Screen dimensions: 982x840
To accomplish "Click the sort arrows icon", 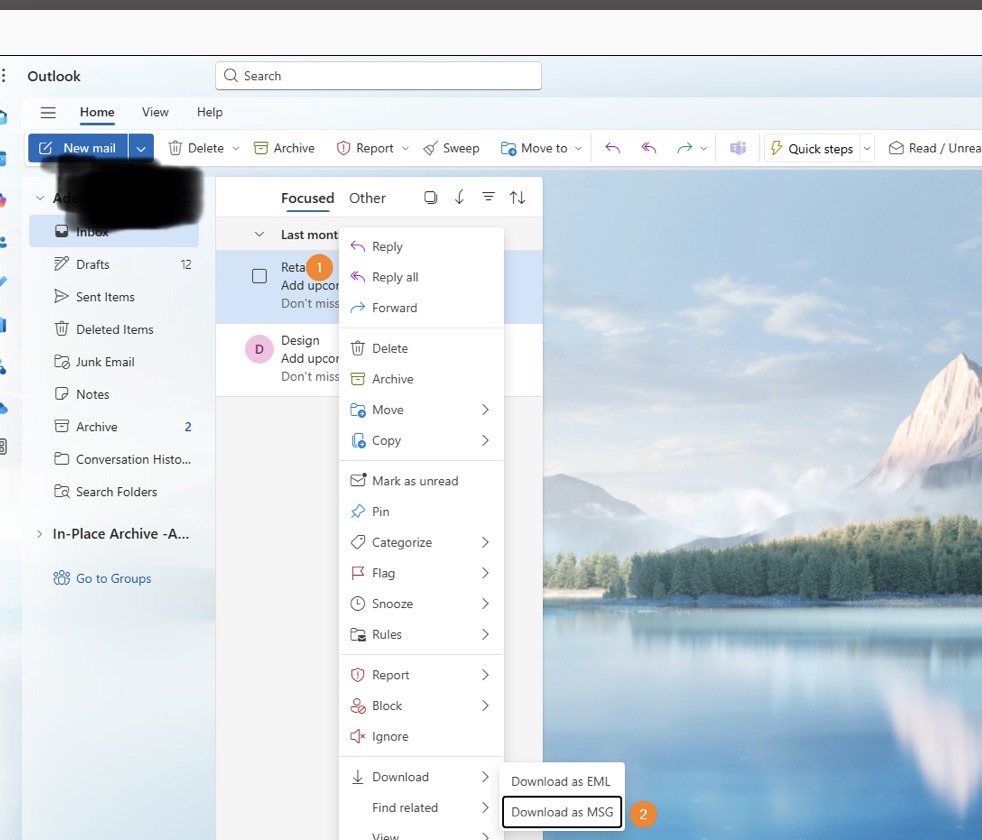I will tap(517, 198).
